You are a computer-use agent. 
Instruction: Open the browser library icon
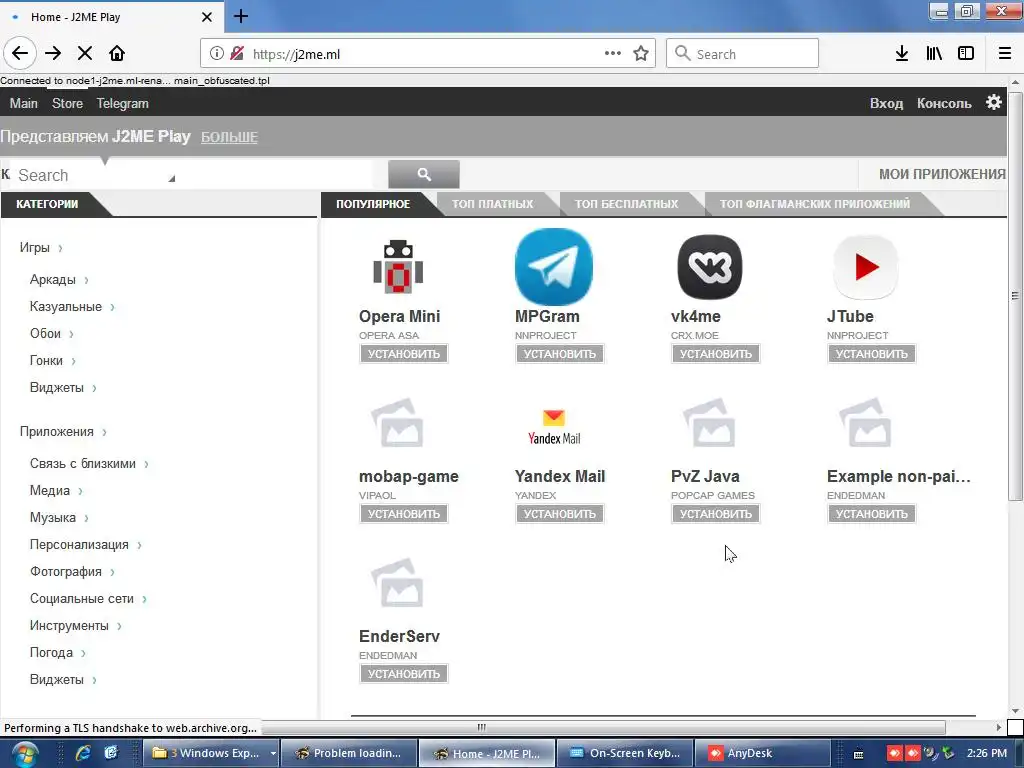coord(934,54)
